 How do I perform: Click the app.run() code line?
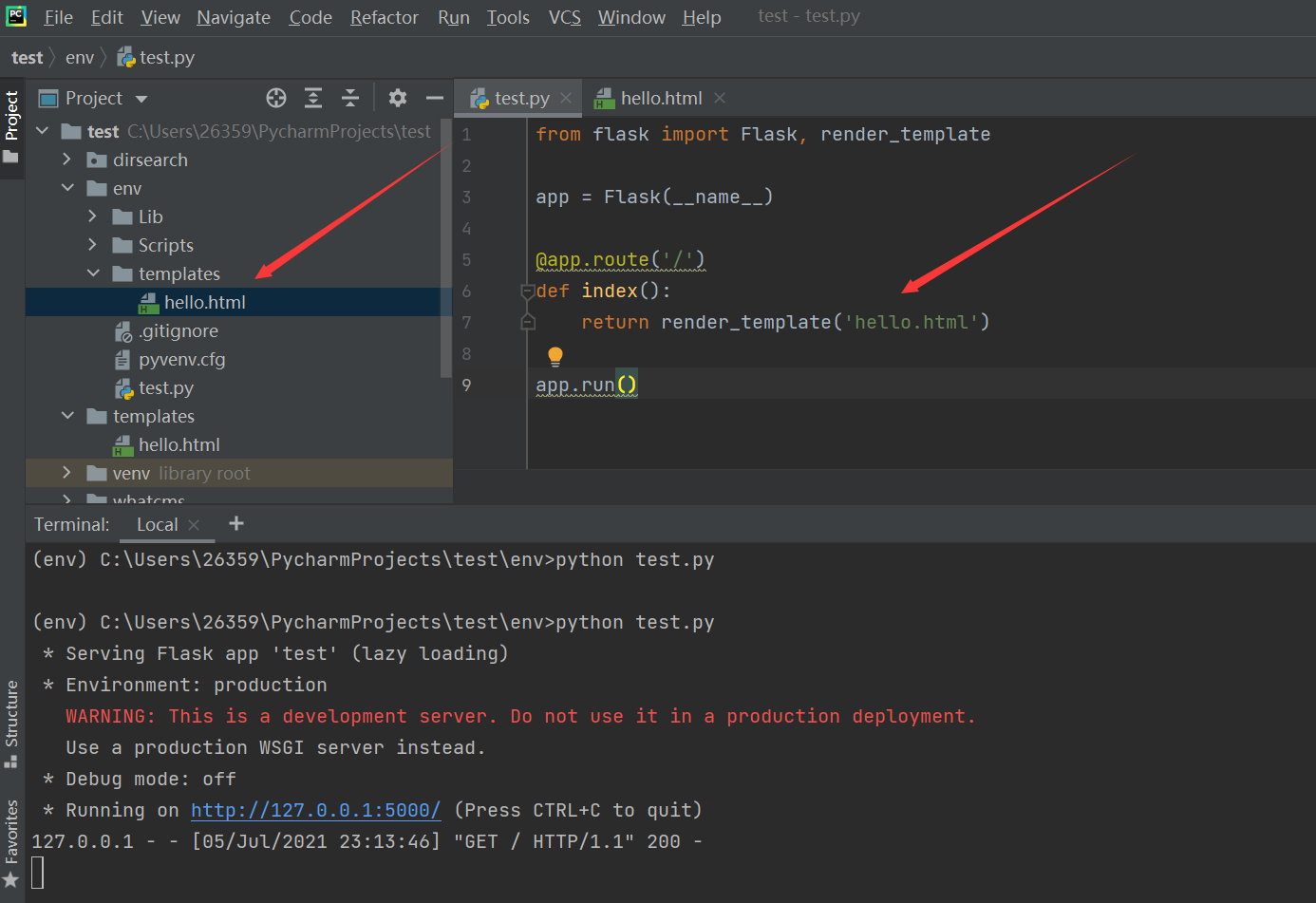click(x=587, y=386)
